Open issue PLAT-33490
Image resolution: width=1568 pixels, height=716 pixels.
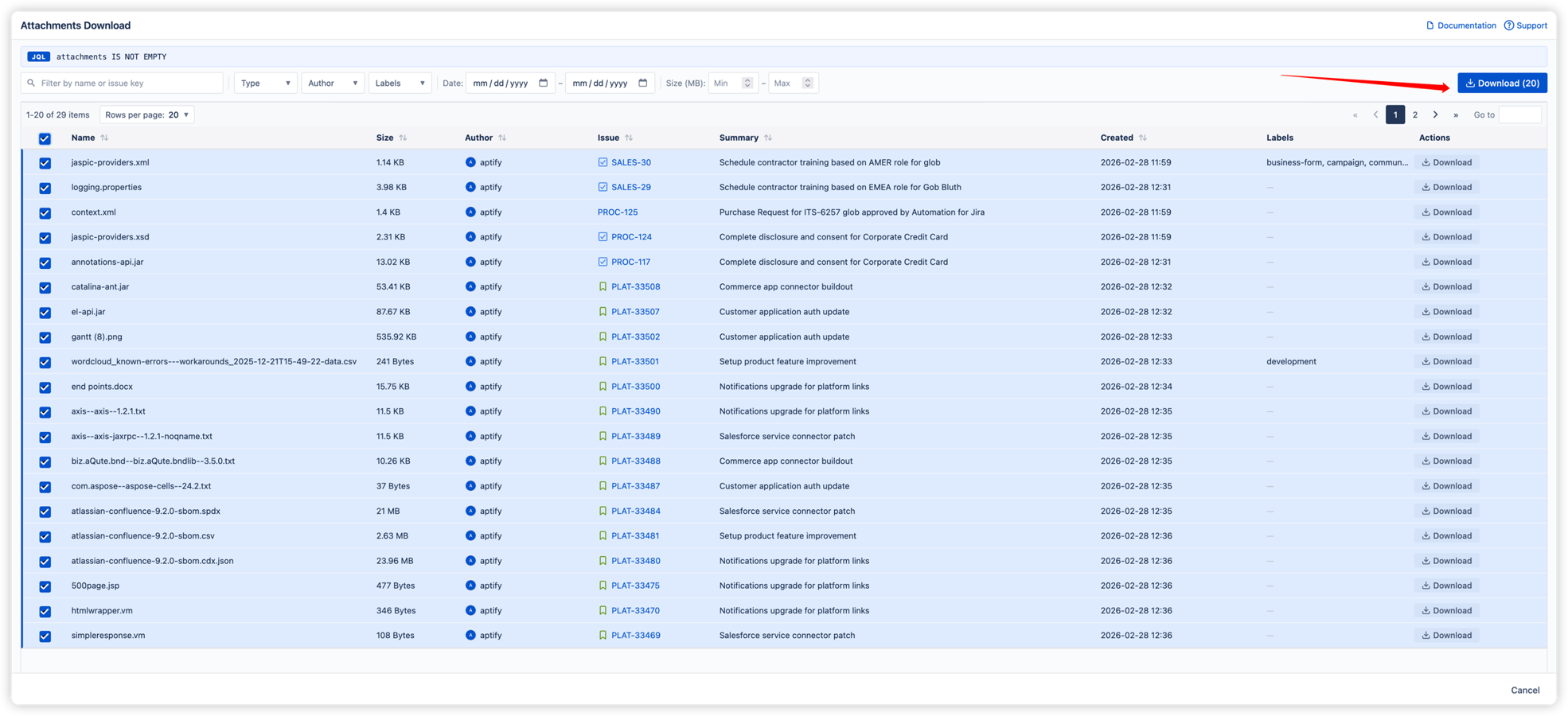[636, 411]
